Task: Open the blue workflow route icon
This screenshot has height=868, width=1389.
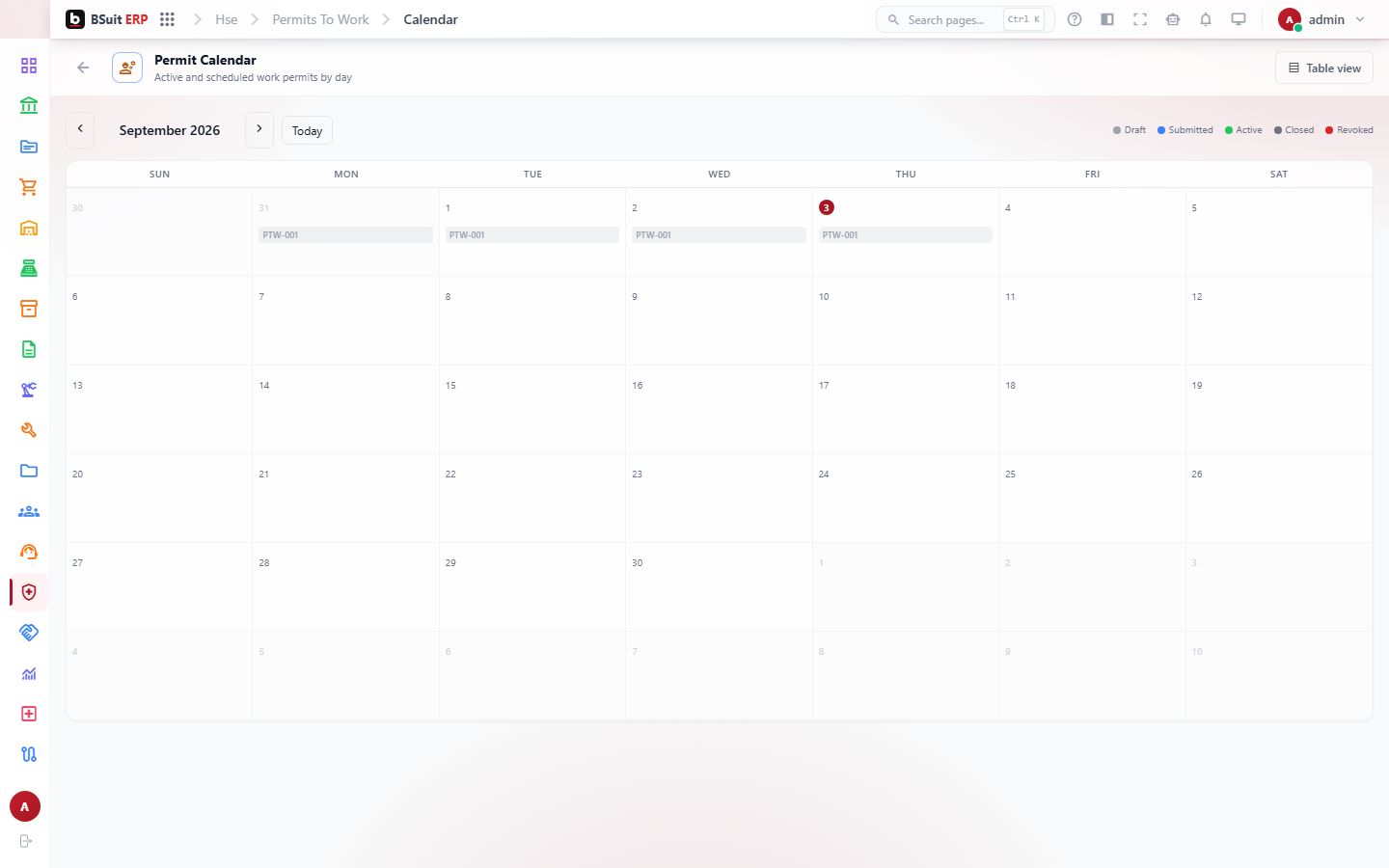Action: [x=29, y=754]
